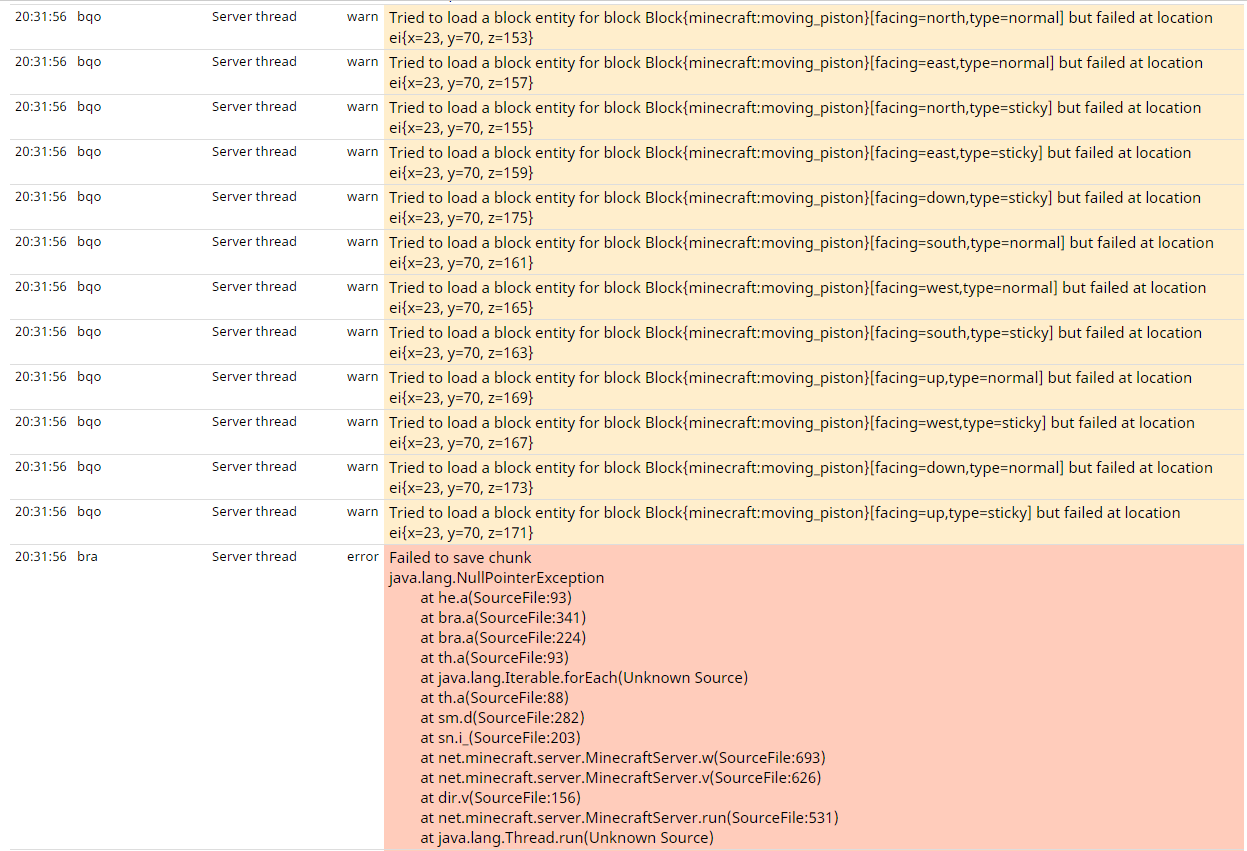Click the MinecraftServer.v(SourceFile:626) stack line

621,778
